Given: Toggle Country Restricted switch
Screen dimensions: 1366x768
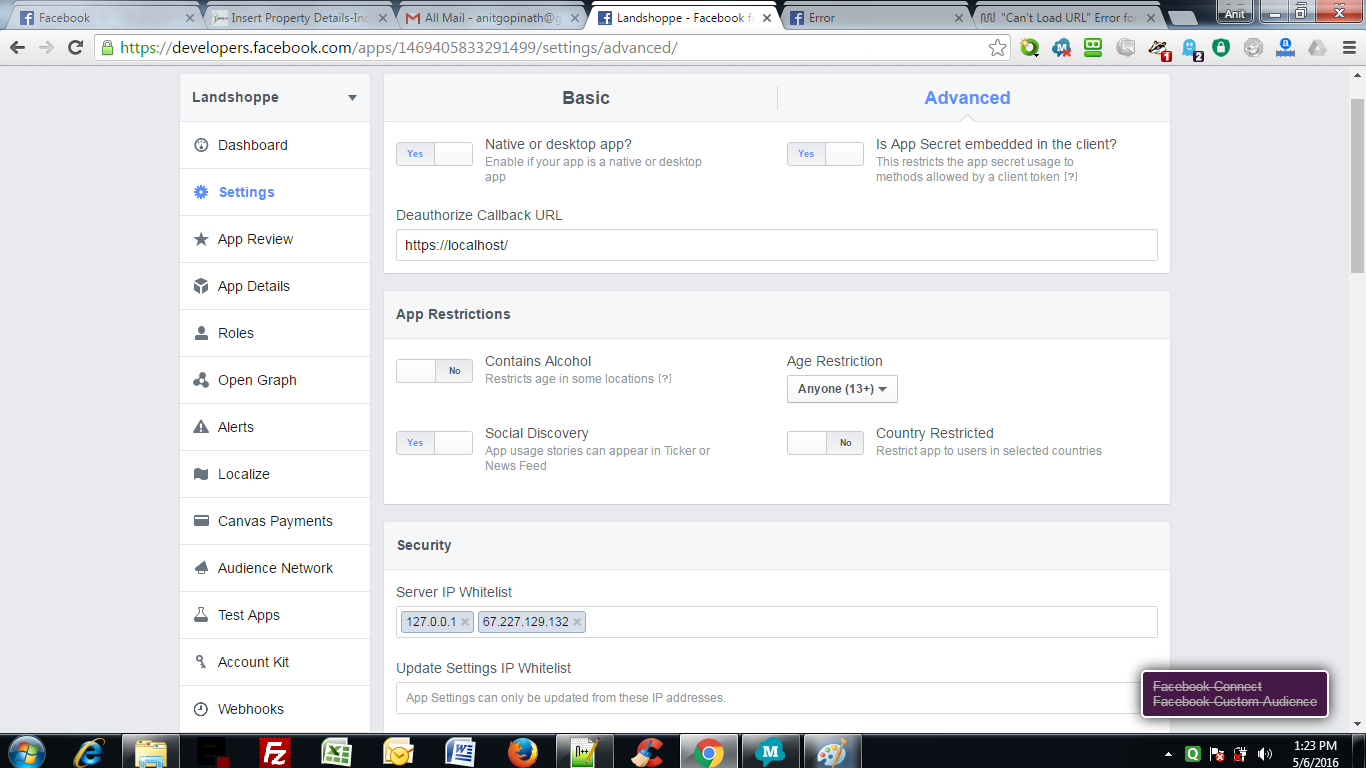Looking at the screenshot, I should coord(825,443).
